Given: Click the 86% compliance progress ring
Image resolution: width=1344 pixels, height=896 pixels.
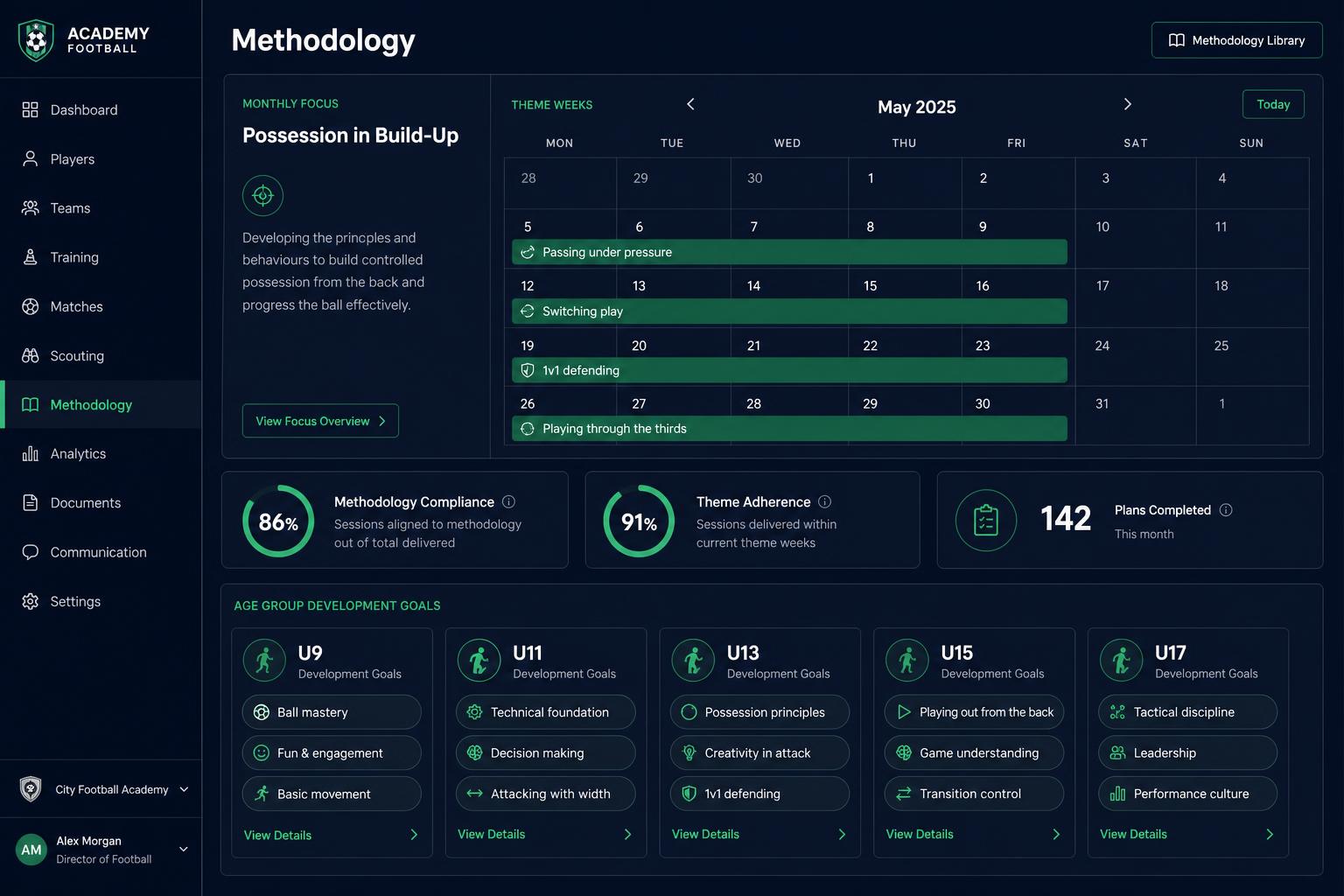Looking at the screenshot, I should click(278, 521).
